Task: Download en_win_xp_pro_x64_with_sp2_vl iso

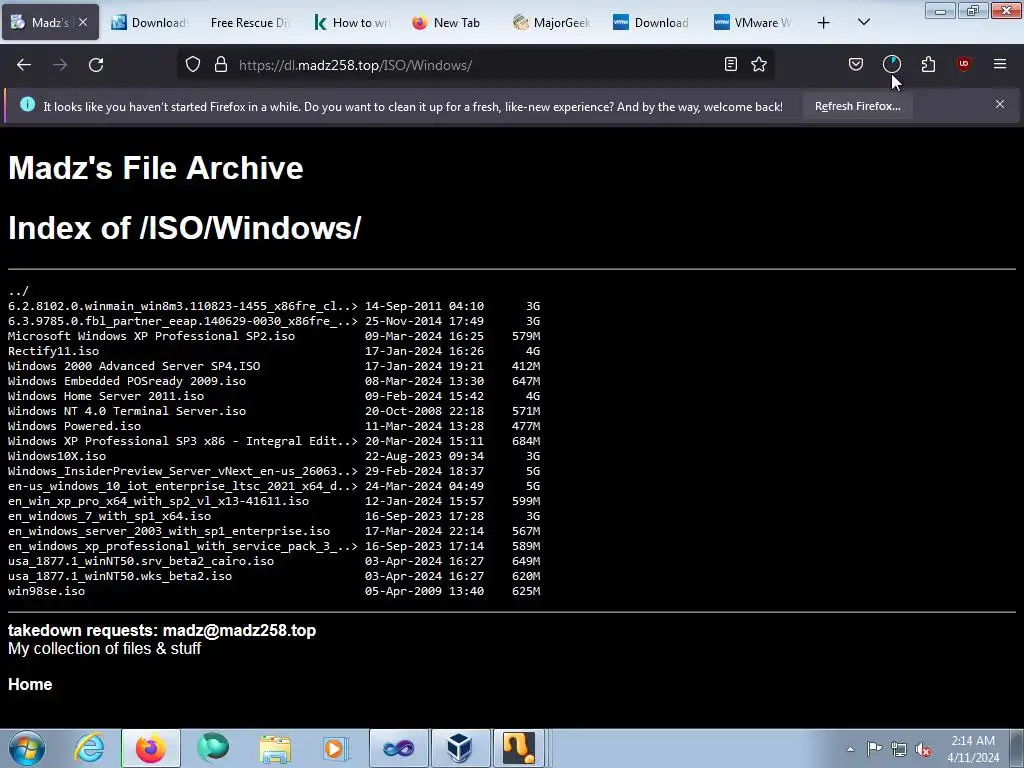Action: coord(159,502)
